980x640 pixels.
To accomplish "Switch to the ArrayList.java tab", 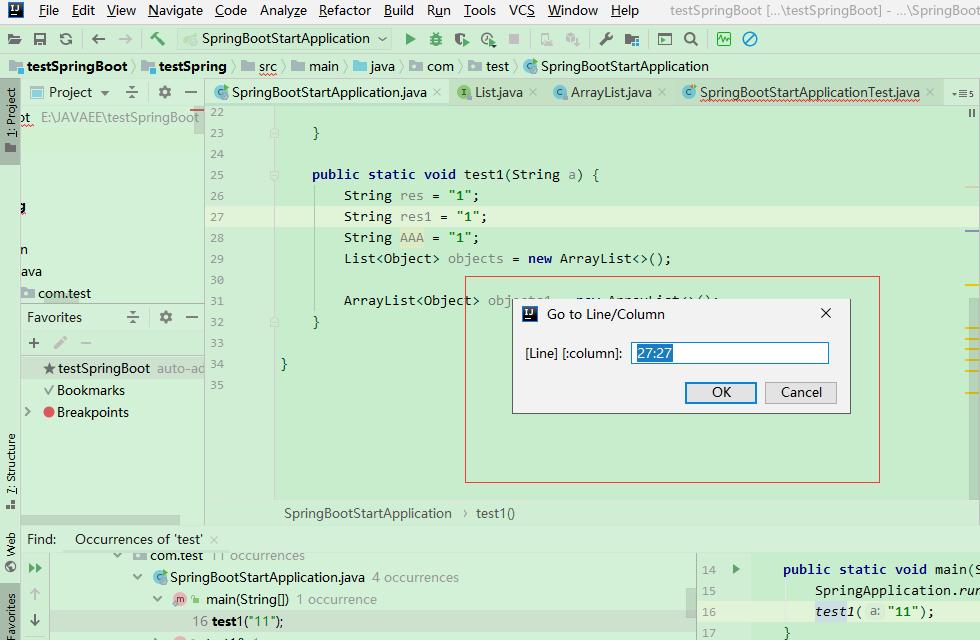I will pyautogui.click(x=611, y=92).
